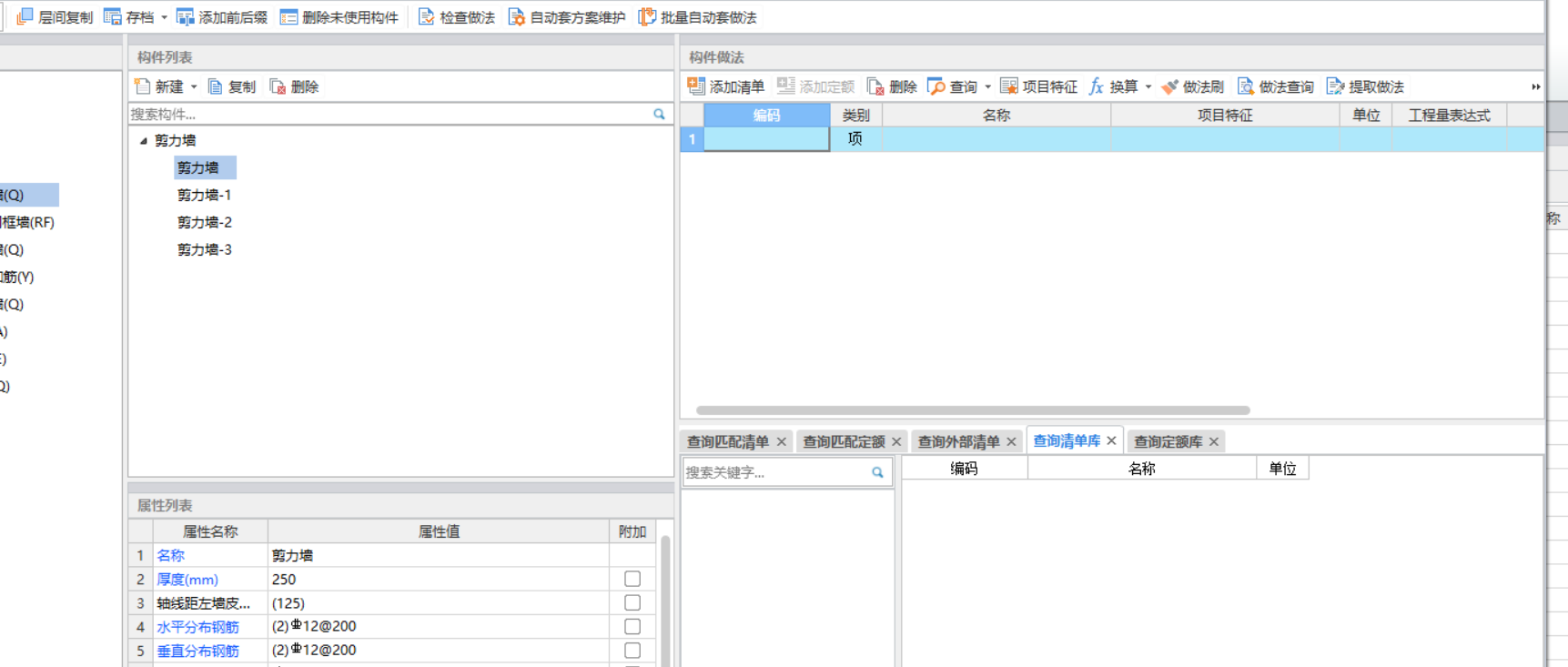Screen dimensions: 1568x667
Task: Open the 存档 dropdown arrow
Action: [x=164, y=17]
